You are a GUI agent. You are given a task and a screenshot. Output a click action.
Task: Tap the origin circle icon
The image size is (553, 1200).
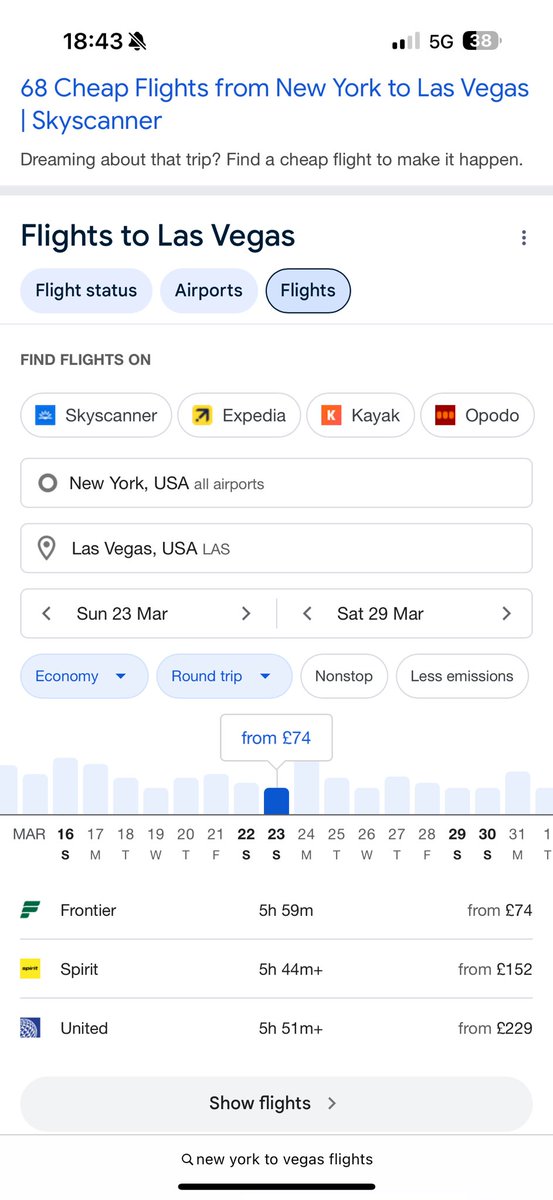[x=47, y=484]
